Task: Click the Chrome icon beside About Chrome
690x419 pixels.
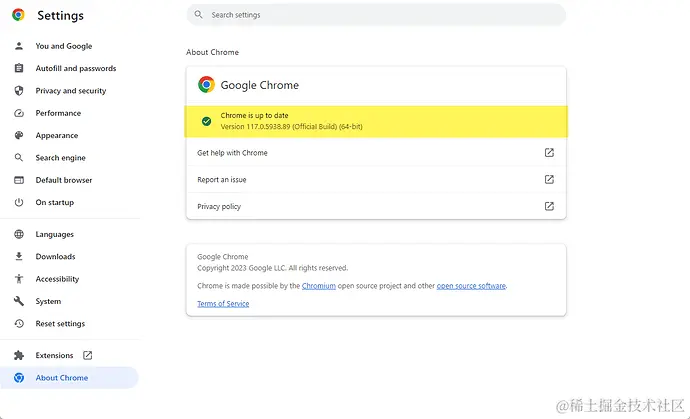Action: 19,378
